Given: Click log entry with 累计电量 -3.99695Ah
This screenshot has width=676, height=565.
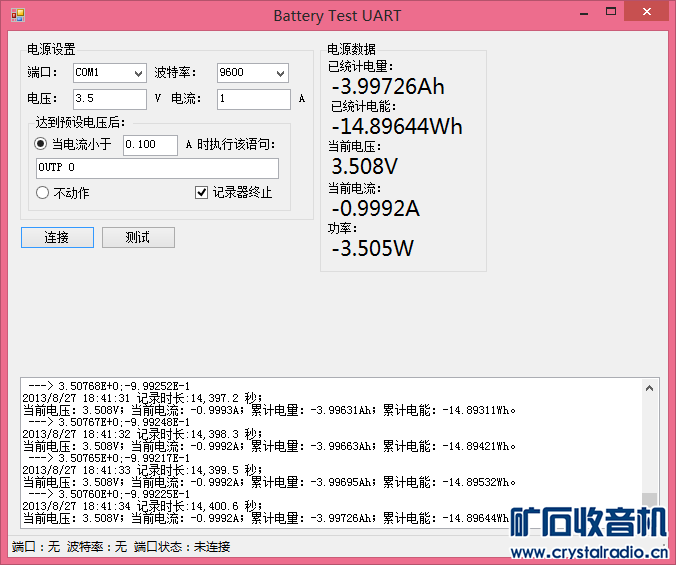Looking at the screenshot, I should click(x=269, y=482).
